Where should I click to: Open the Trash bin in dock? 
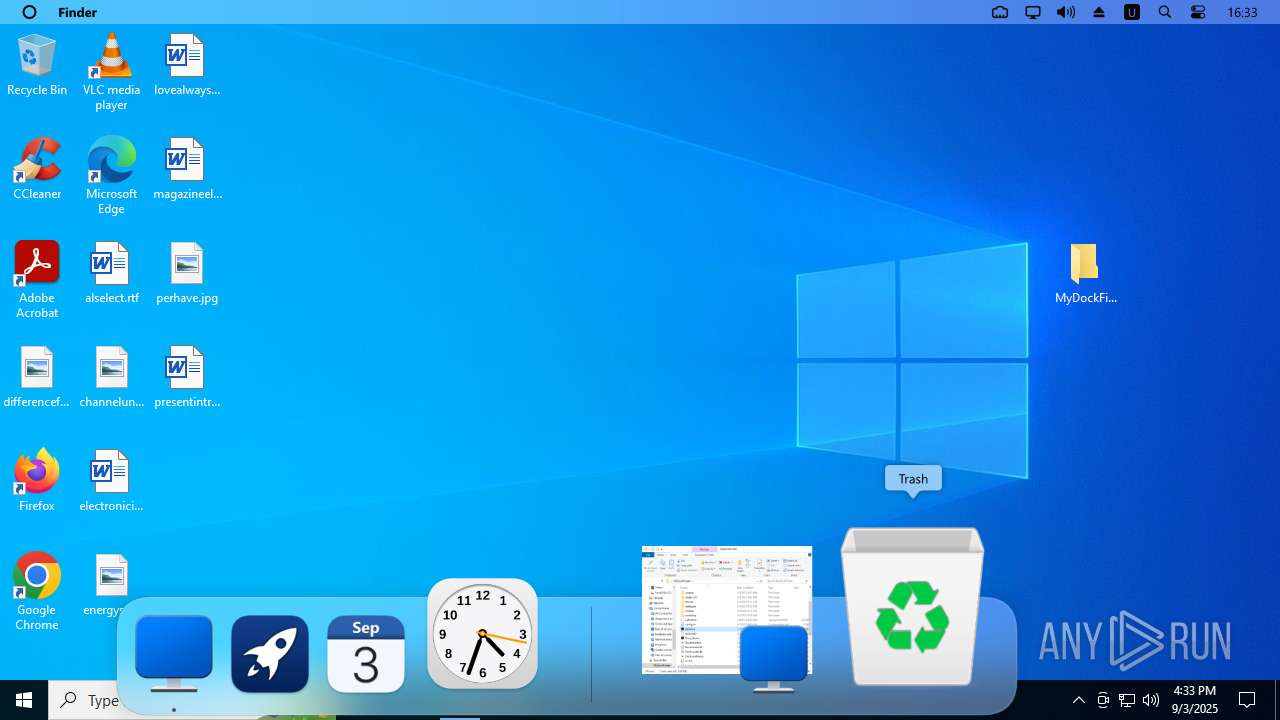coord(913,606)
